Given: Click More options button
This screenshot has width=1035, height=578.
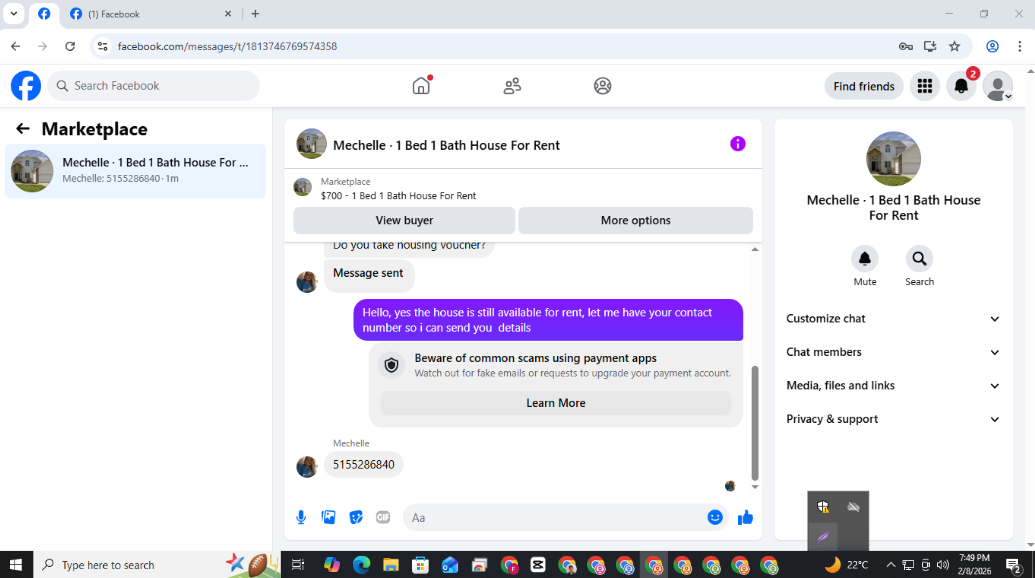Looking at the screenshot, I should pyautogui.click(x=635, y=220).
